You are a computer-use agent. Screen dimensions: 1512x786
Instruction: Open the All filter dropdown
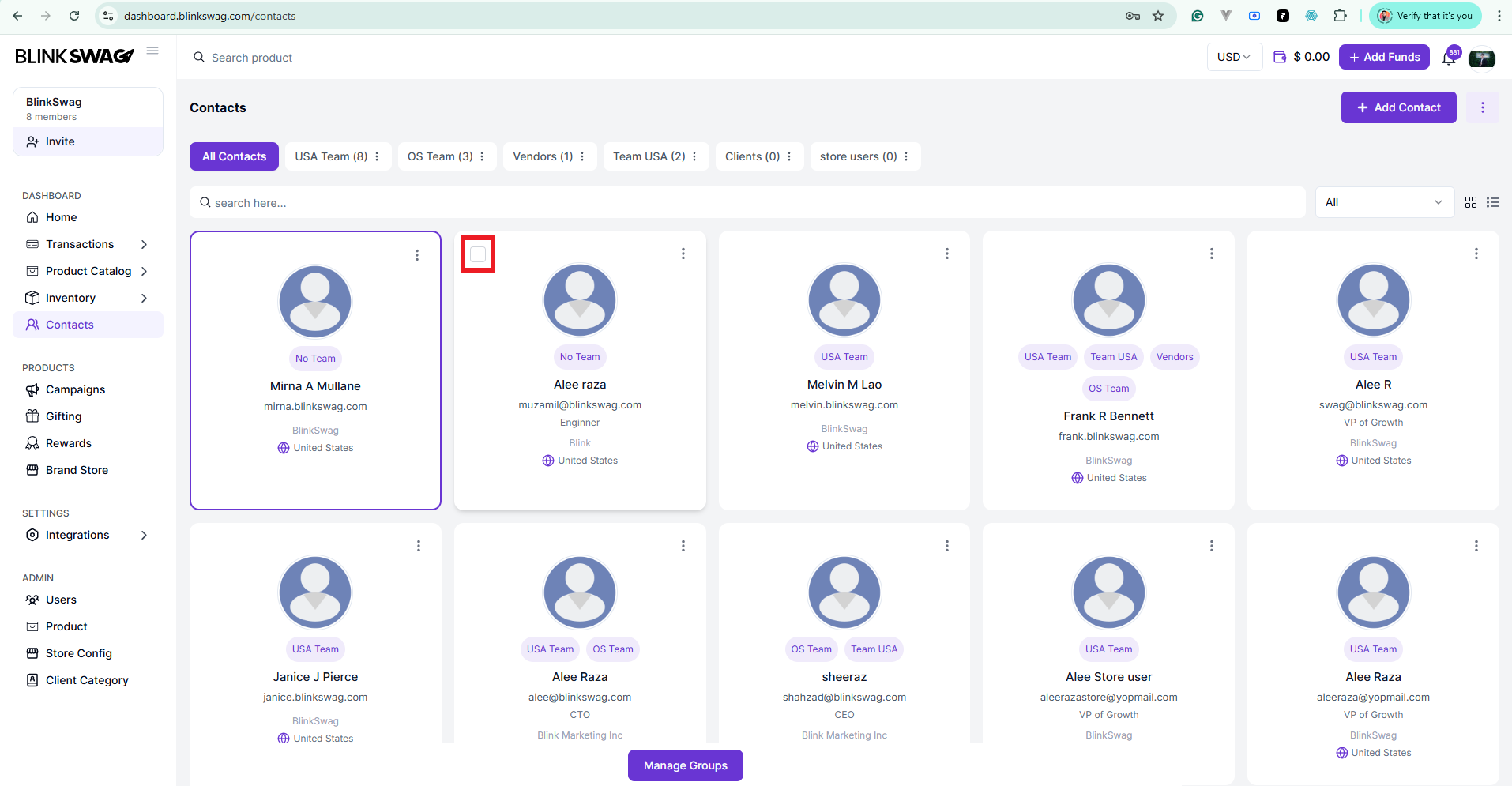click(x=1385, y=202)
